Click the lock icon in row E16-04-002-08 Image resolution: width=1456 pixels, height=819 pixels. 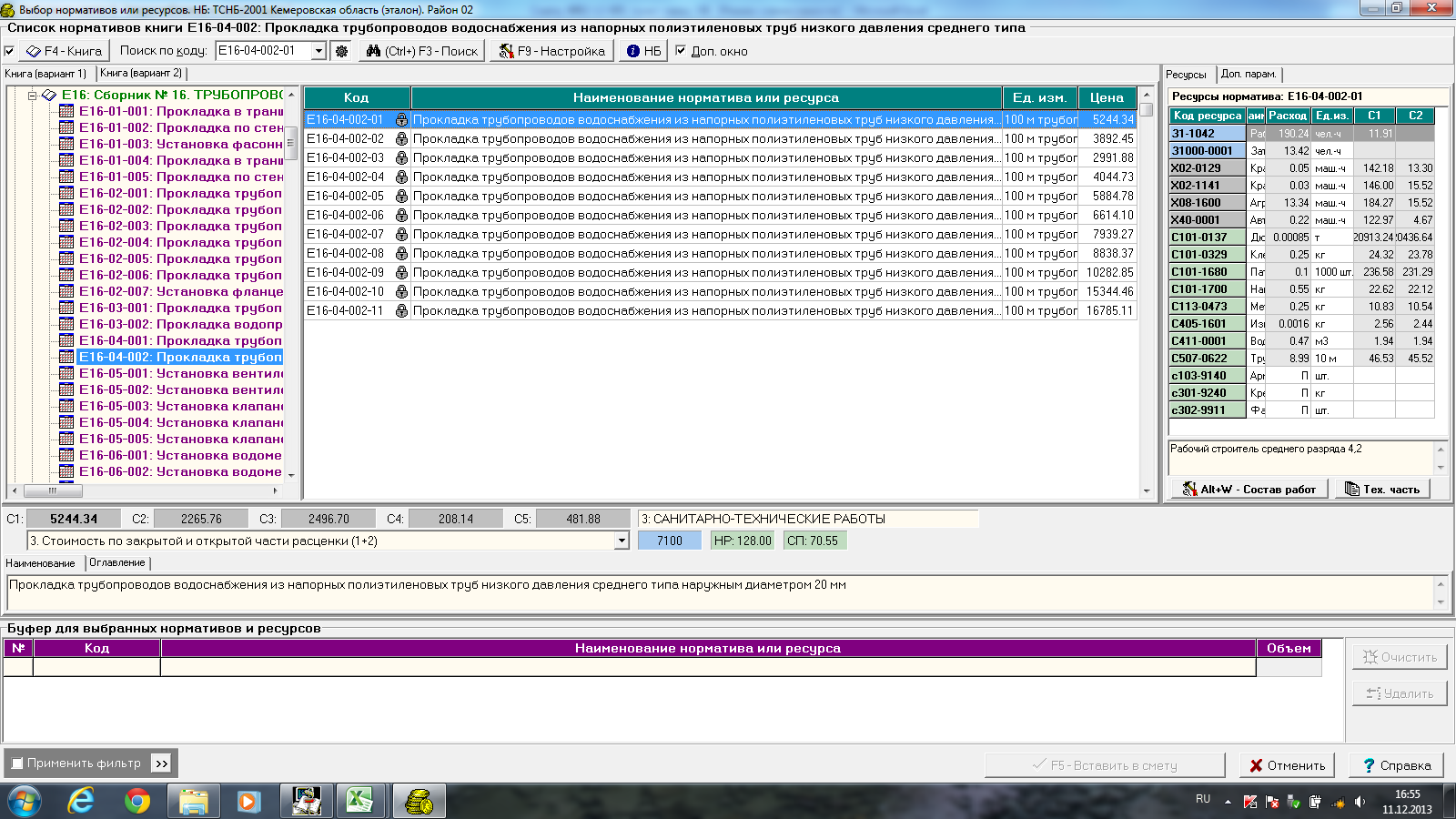(401, 253)
